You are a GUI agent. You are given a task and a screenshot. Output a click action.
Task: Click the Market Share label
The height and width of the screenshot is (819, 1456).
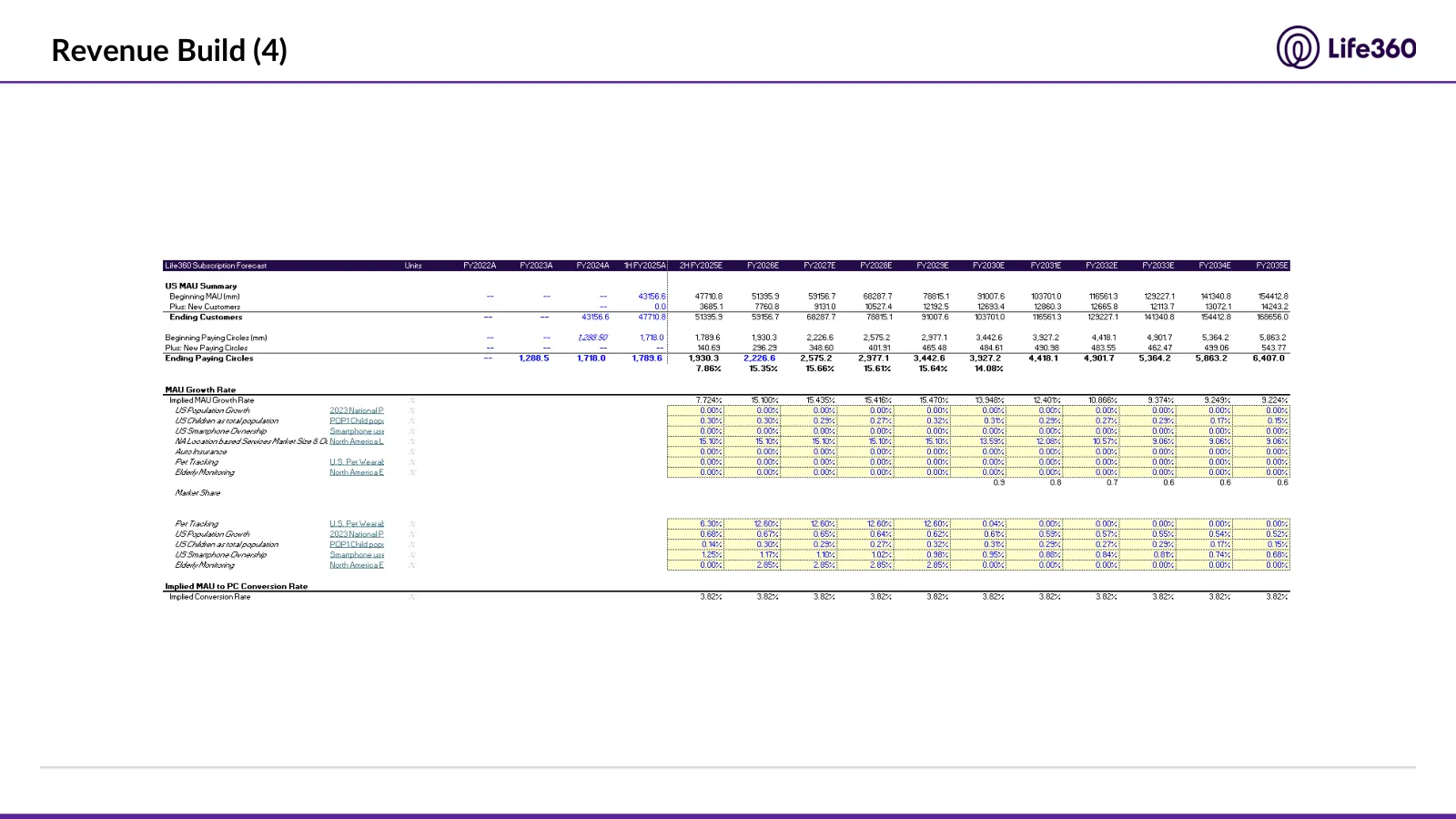tap(197, 493)
